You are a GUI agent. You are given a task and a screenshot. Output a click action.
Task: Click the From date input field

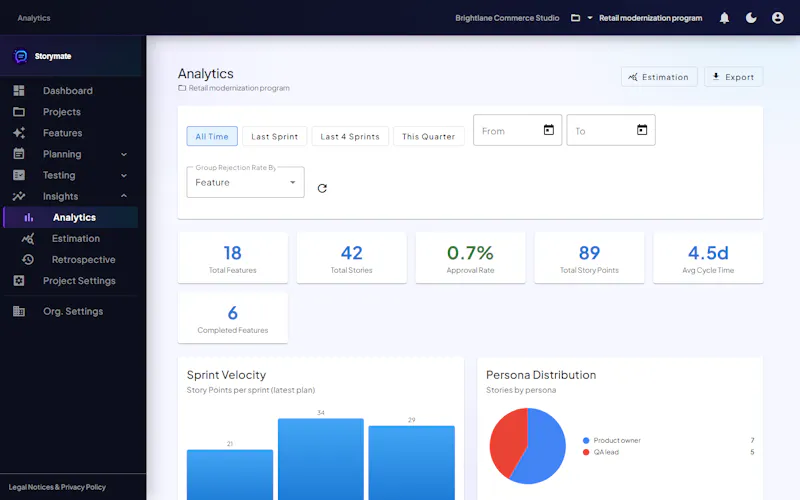pyautogui.click(x=517, y=130)
